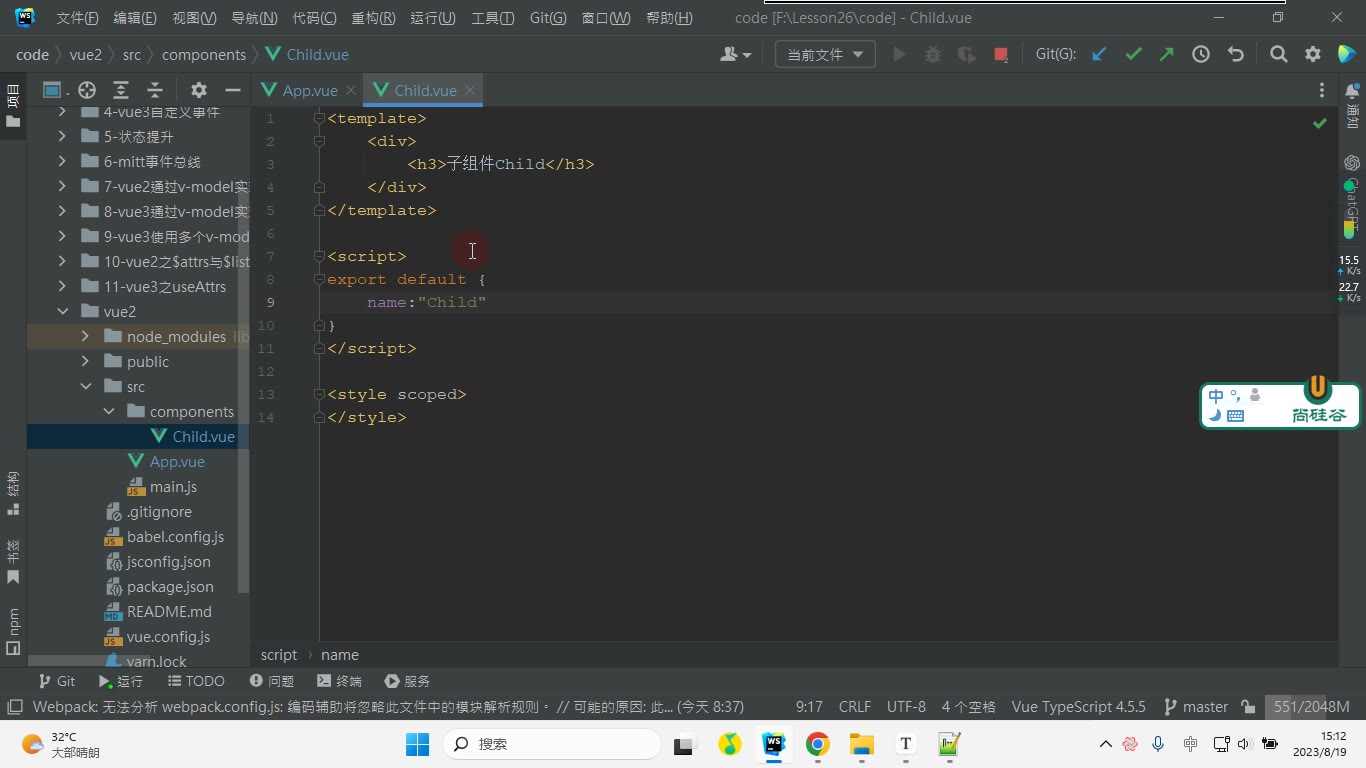Open the run configuration 当前文件 dropdown

(x=826, y=55)
